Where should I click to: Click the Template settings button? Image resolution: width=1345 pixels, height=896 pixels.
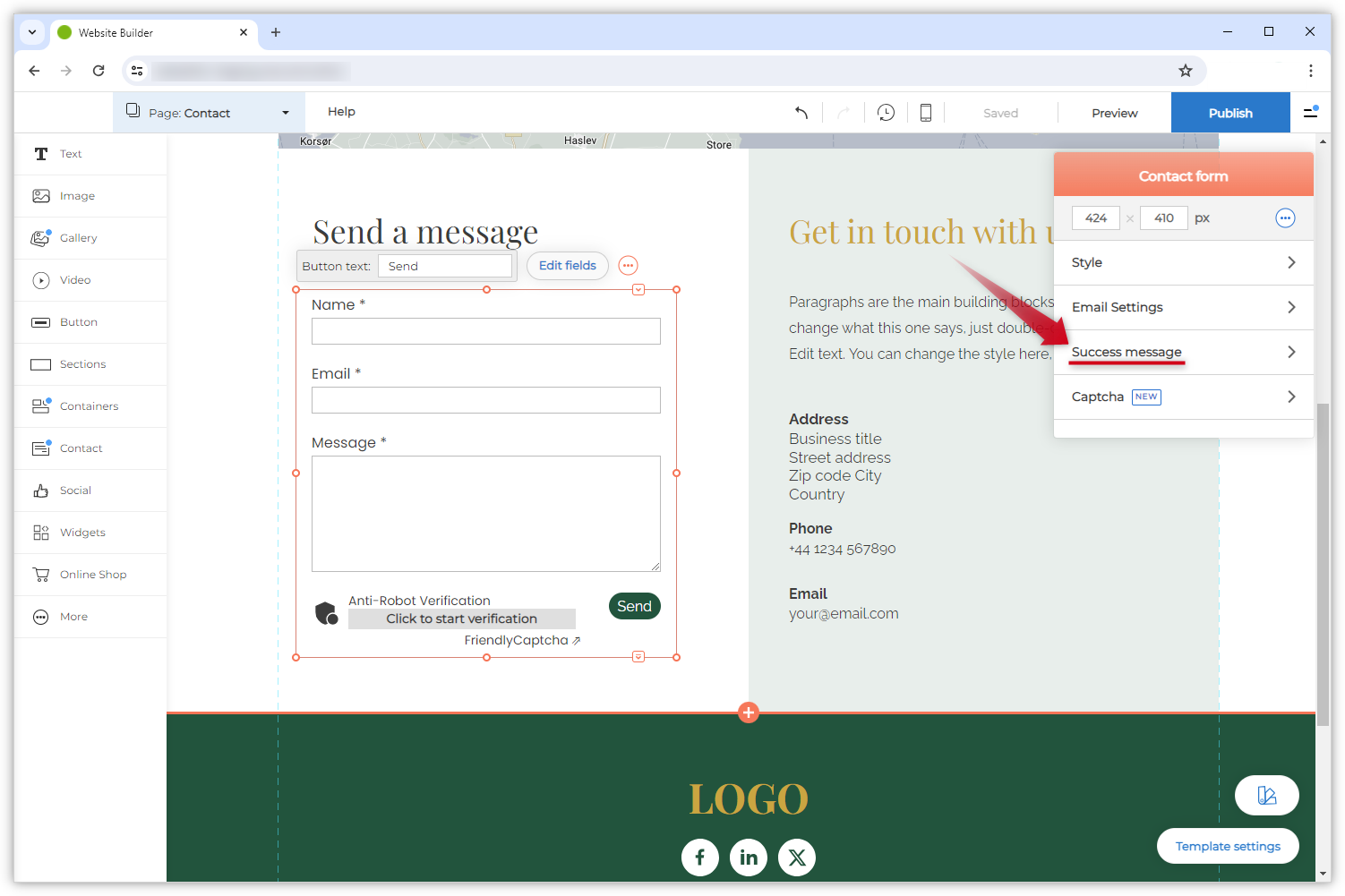point(1228,846)
